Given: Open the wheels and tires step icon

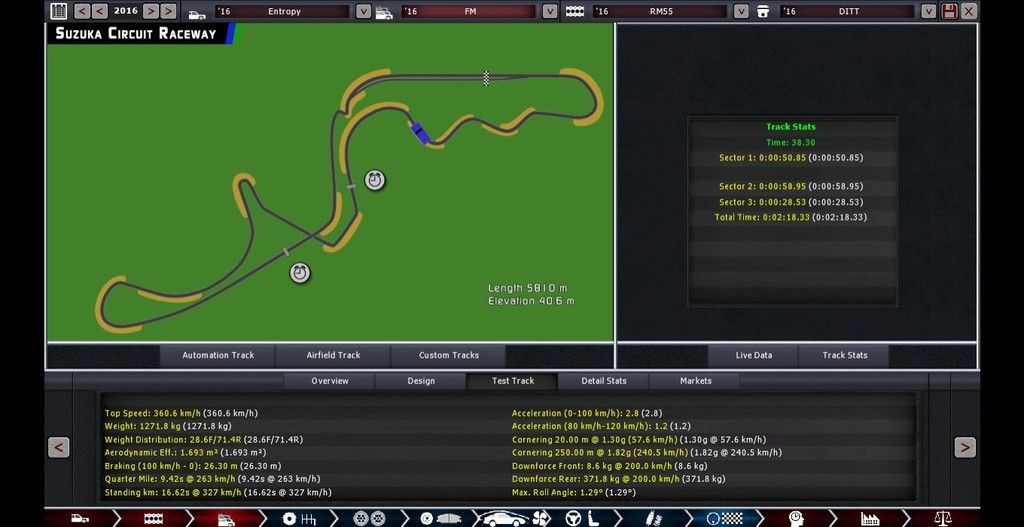Looking at the screenshot, I should point(369,518).
